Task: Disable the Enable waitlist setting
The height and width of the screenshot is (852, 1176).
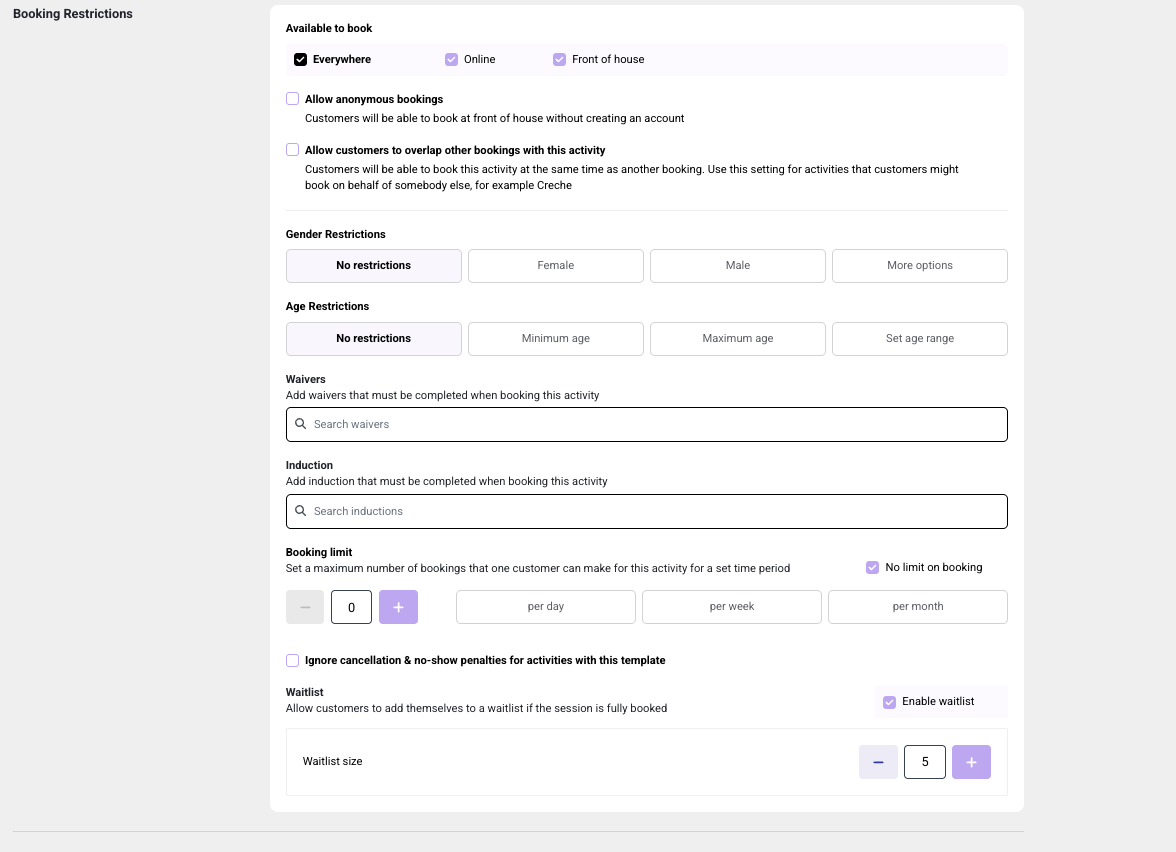Action: coord(889,701)
